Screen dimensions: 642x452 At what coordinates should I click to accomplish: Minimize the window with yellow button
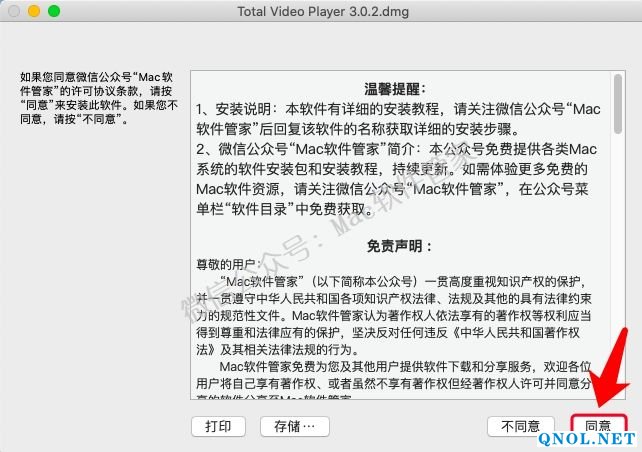pyautogui.click(x=34, y=11)
